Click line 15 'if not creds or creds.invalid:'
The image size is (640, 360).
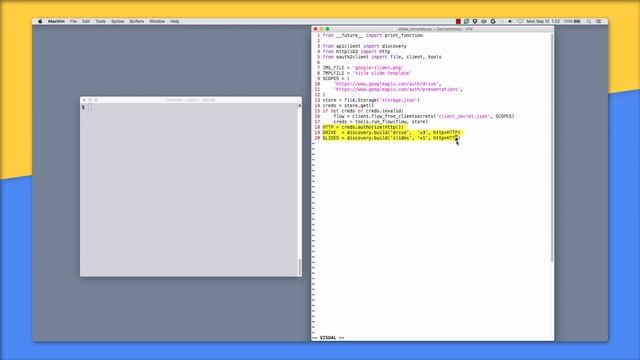363,111
